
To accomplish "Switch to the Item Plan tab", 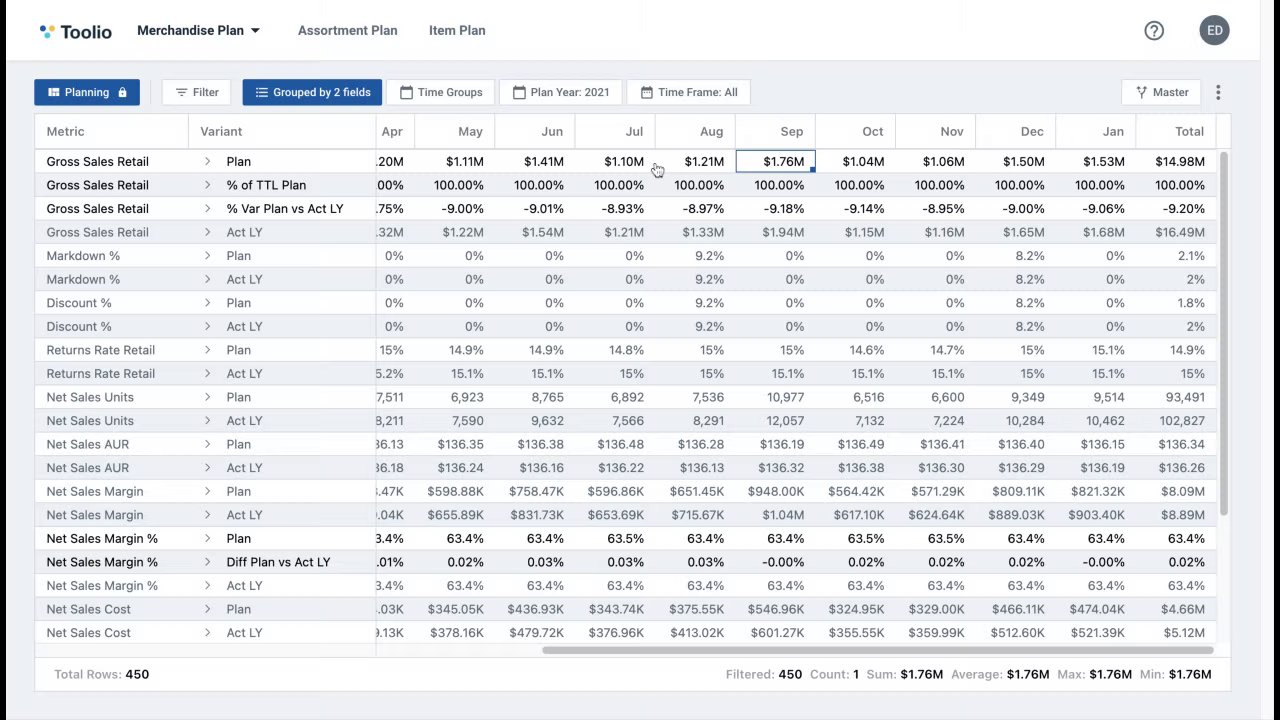I will point(457,31).
